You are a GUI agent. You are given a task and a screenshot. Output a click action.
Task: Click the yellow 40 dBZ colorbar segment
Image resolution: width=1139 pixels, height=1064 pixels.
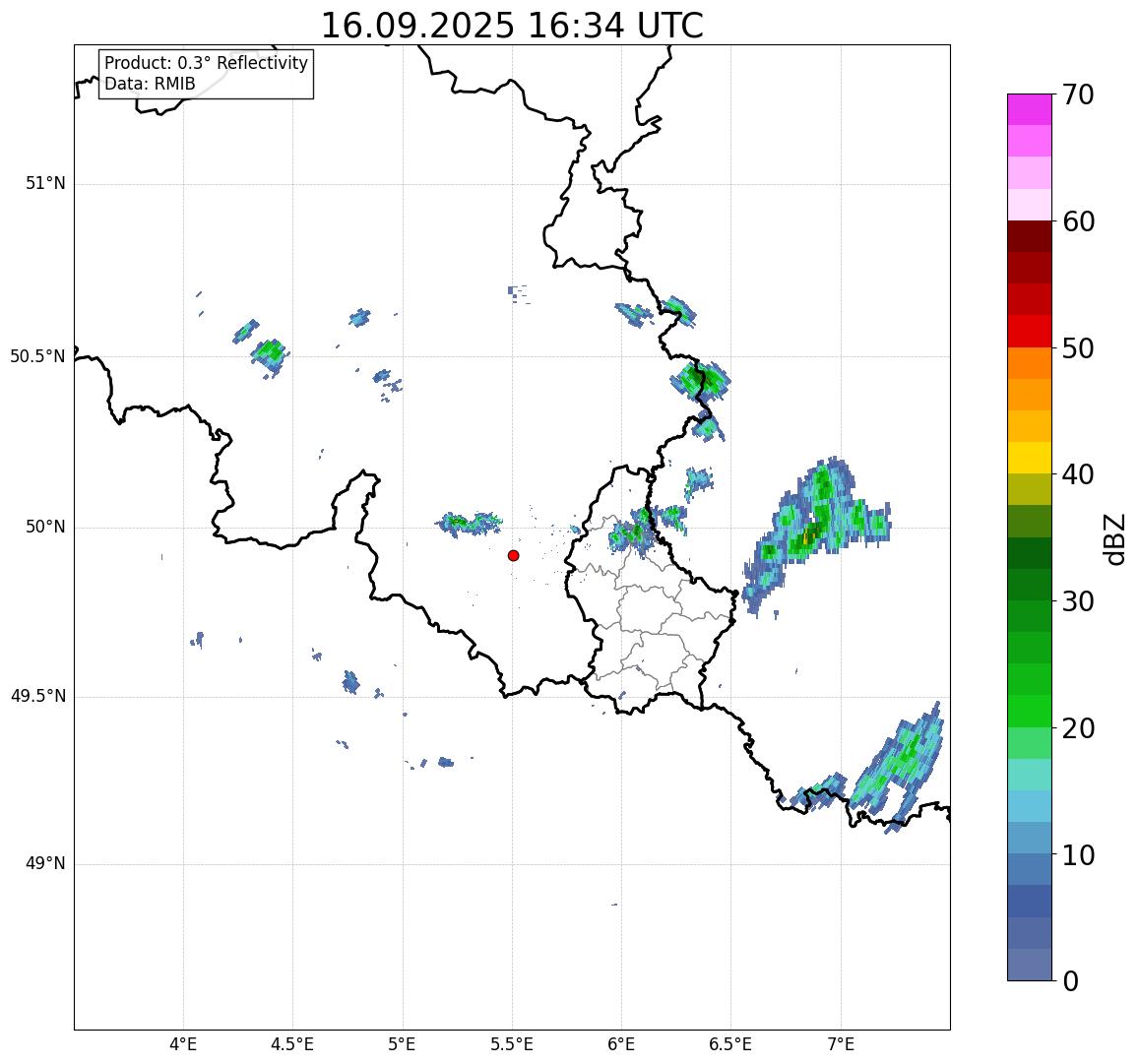[x=1030, y=458]
